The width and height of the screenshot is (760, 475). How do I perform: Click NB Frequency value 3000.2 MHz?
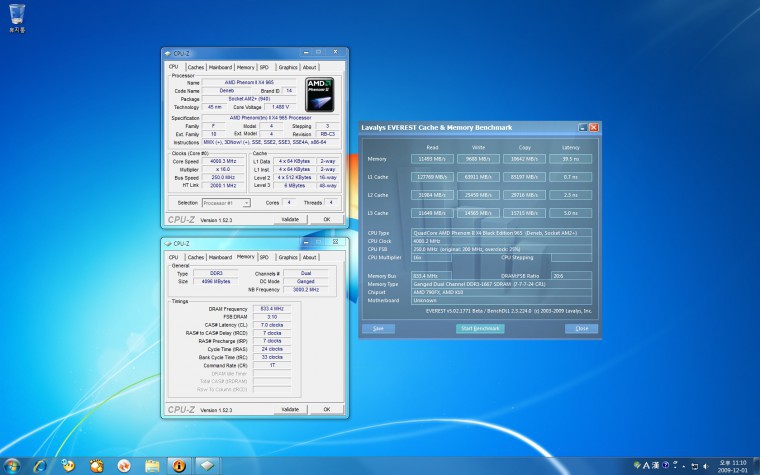pyautogui.click(x=306, y=289)
